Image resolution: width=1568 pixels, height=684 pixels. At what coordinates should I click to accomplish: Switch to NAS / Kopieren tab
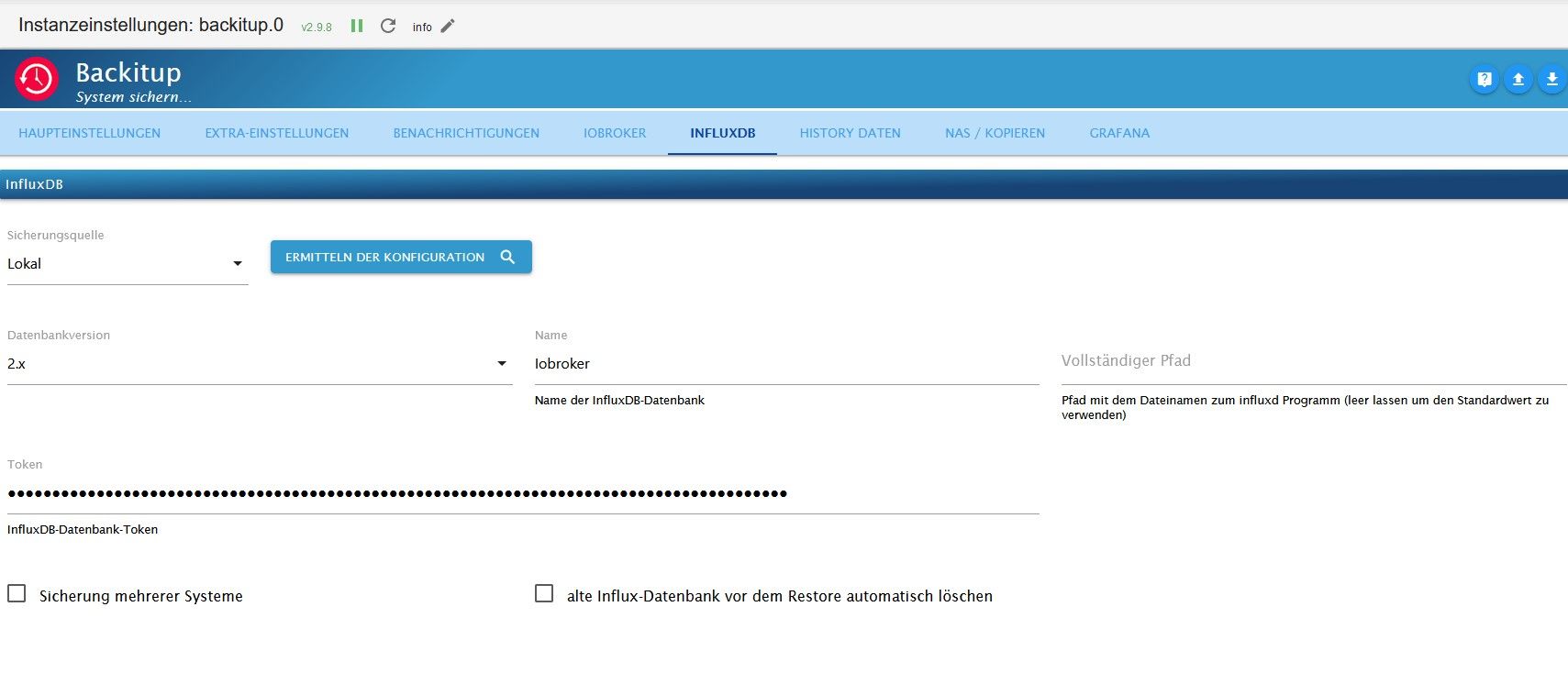(x=995, y=133)
